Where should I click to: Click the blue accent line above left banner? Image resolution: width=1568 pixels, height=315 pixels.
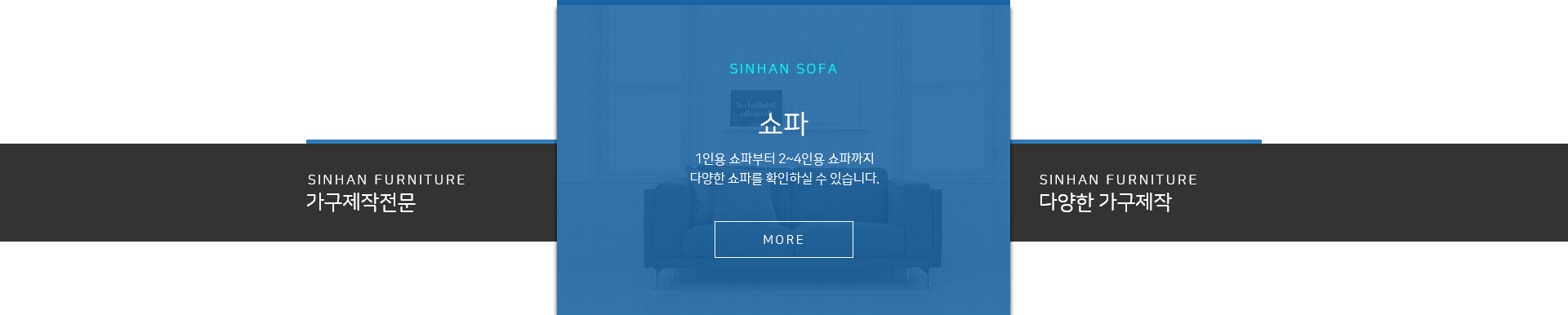pyautogui.click(x=431, y=141)
